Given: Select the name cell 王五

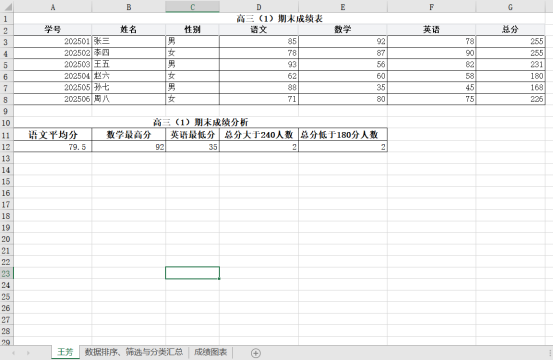Looking at the screenshot, I should pyautogui.click(x=129, y=64).
